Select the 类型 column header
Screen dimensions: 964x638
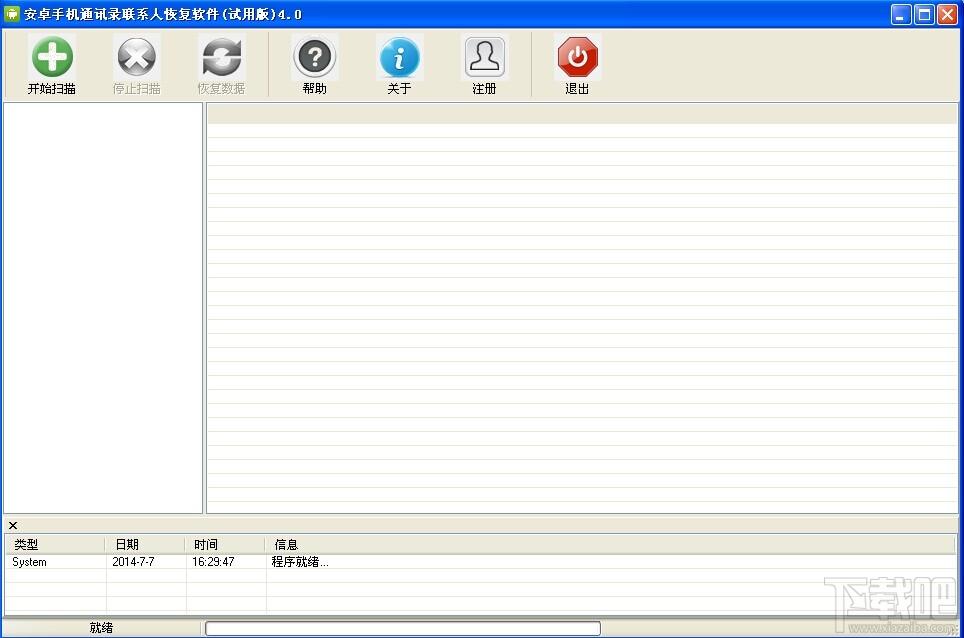click(x=55, y=545)
